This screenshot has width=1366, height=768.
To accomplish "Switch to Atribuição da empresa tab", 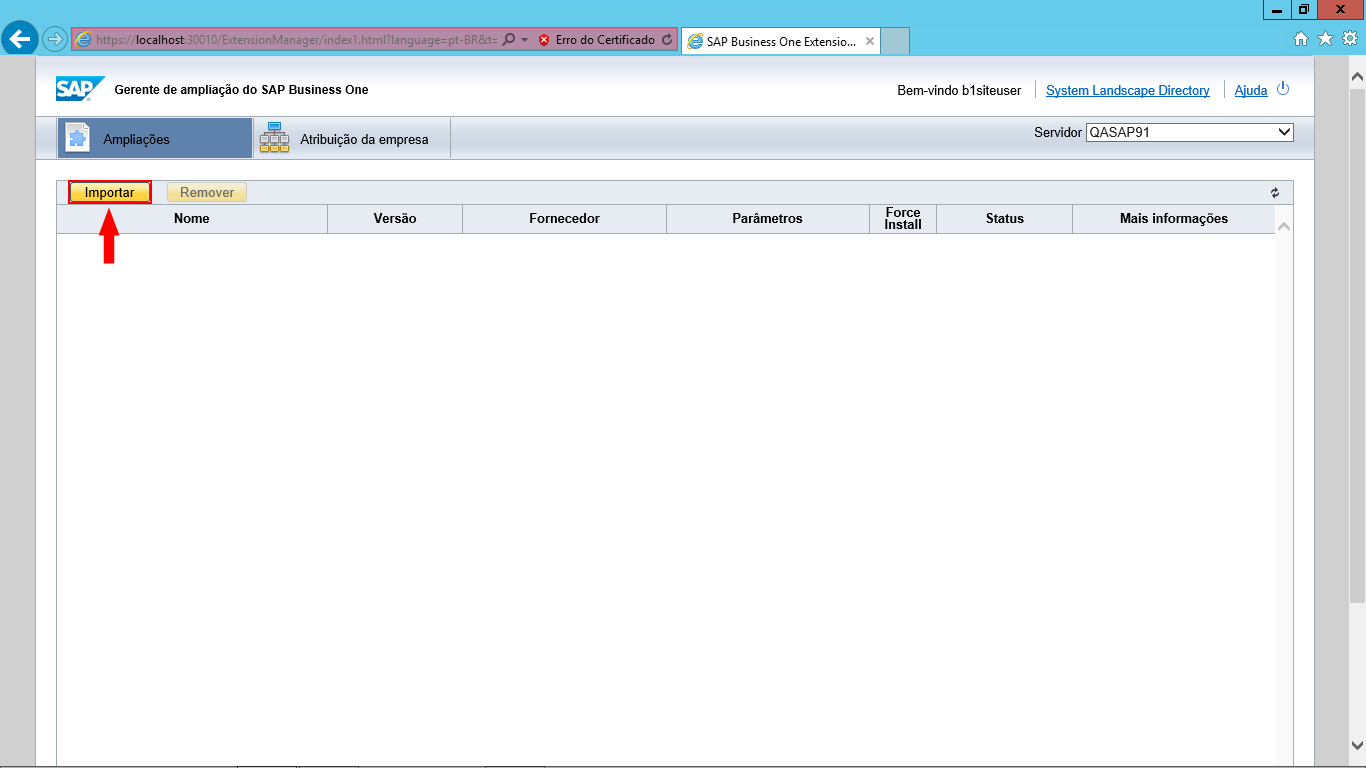I will click(351, 138).
